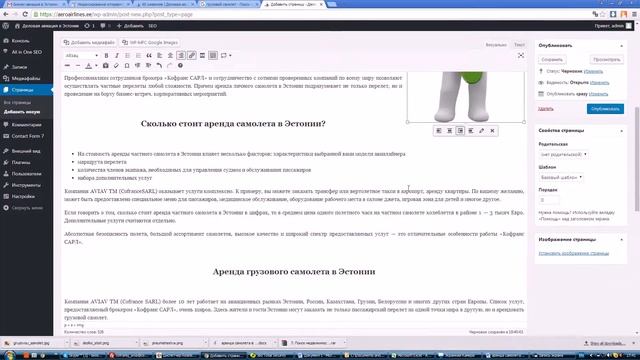The width and height of the screenshot is (640, 360).
Task: Clear formatting with the eraser icon
Action: pyautogui.click(x=116, y=66)
